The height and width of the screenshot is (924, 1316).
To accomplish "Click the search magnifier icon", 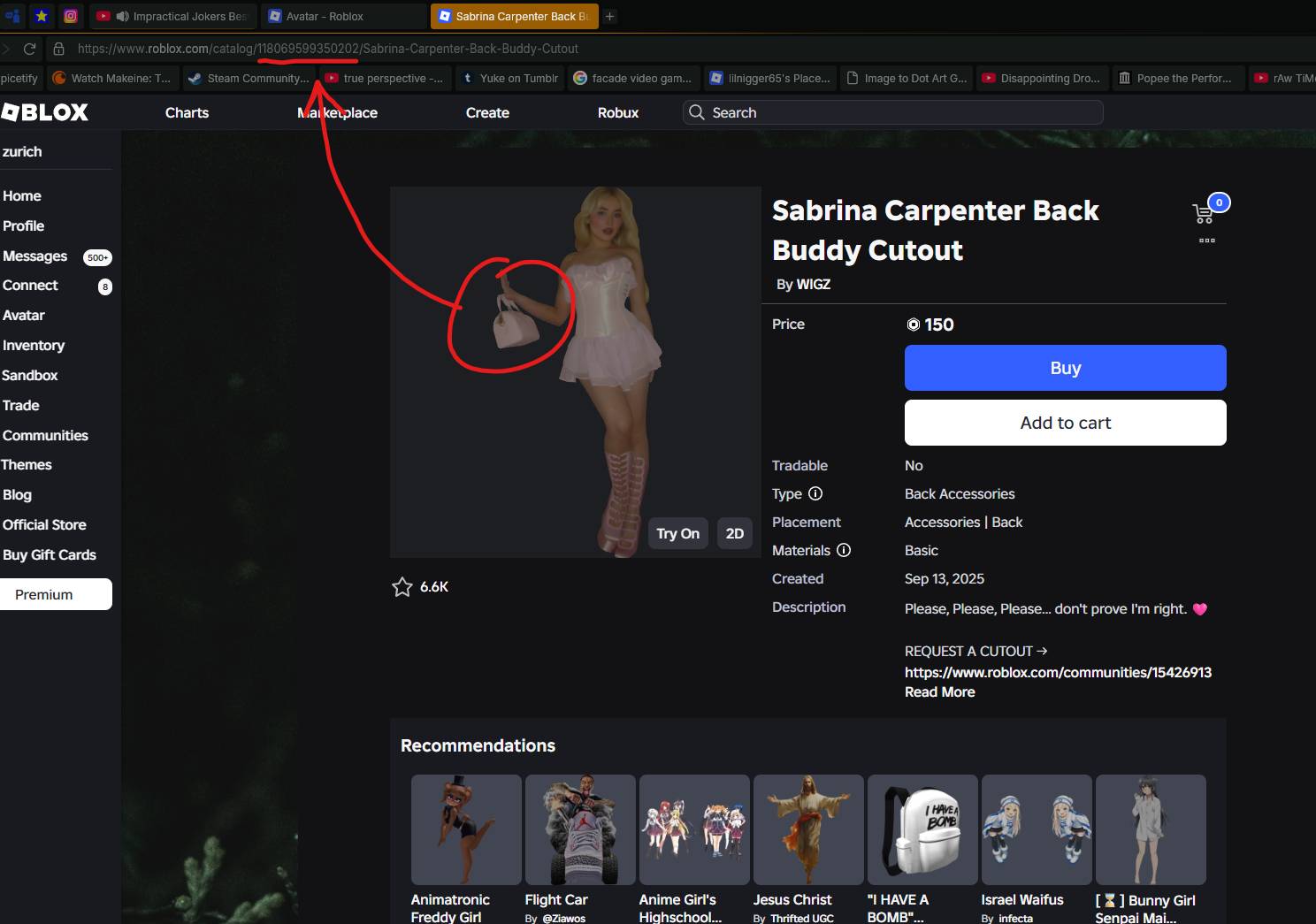I will click(697, 112).
